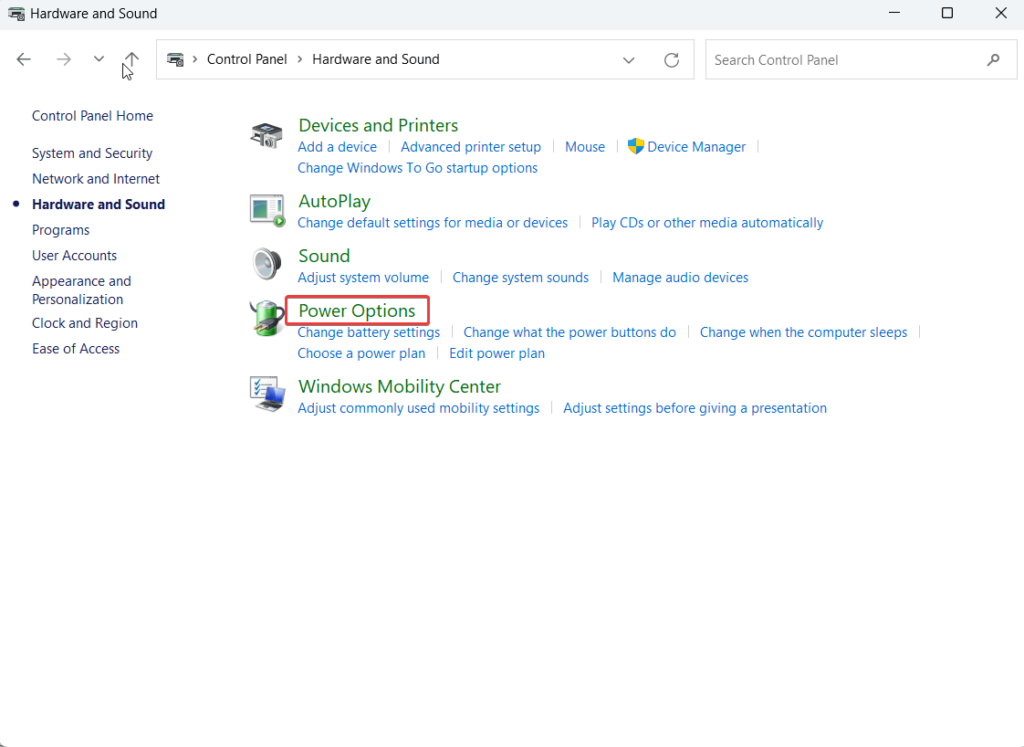The image size is (1024, 747).
Task: Expand chevron after Control Panel breadcrumb
Action: tap(300, 60)
